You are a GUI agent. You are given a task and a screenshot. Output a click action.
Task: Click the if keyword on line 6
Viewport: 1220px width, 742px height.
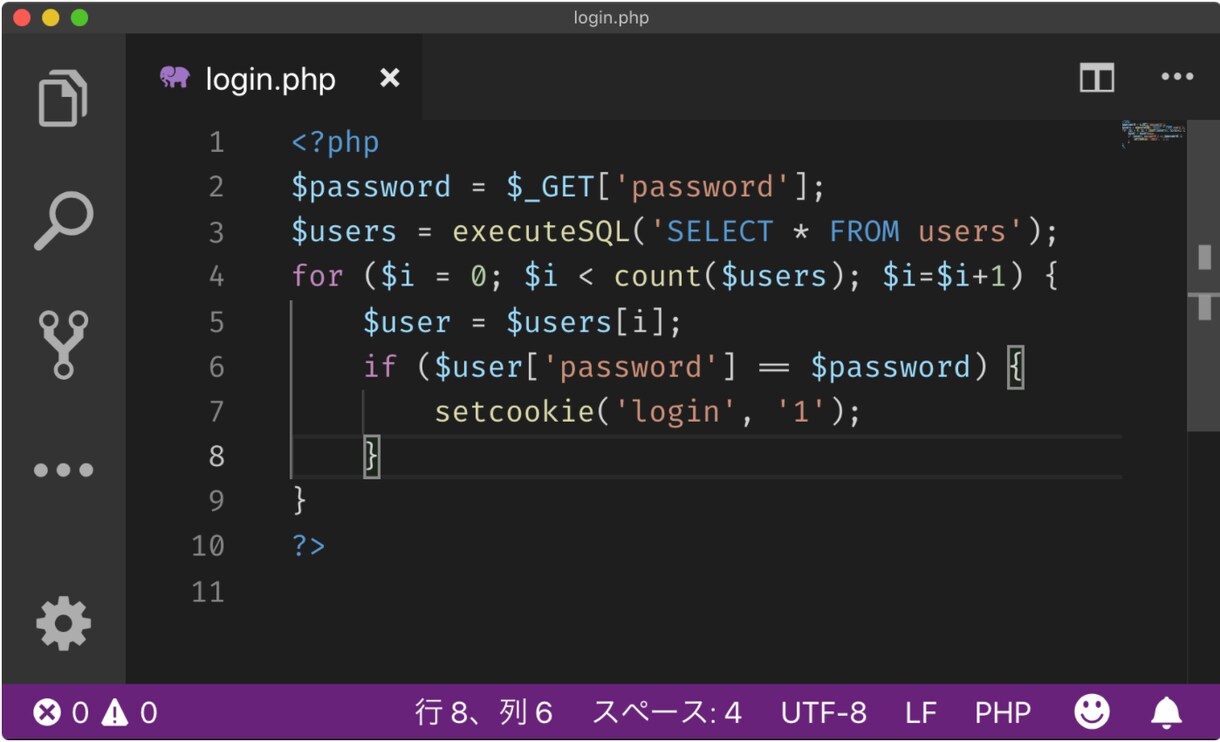pyautogui.click(x=380, y=366)
